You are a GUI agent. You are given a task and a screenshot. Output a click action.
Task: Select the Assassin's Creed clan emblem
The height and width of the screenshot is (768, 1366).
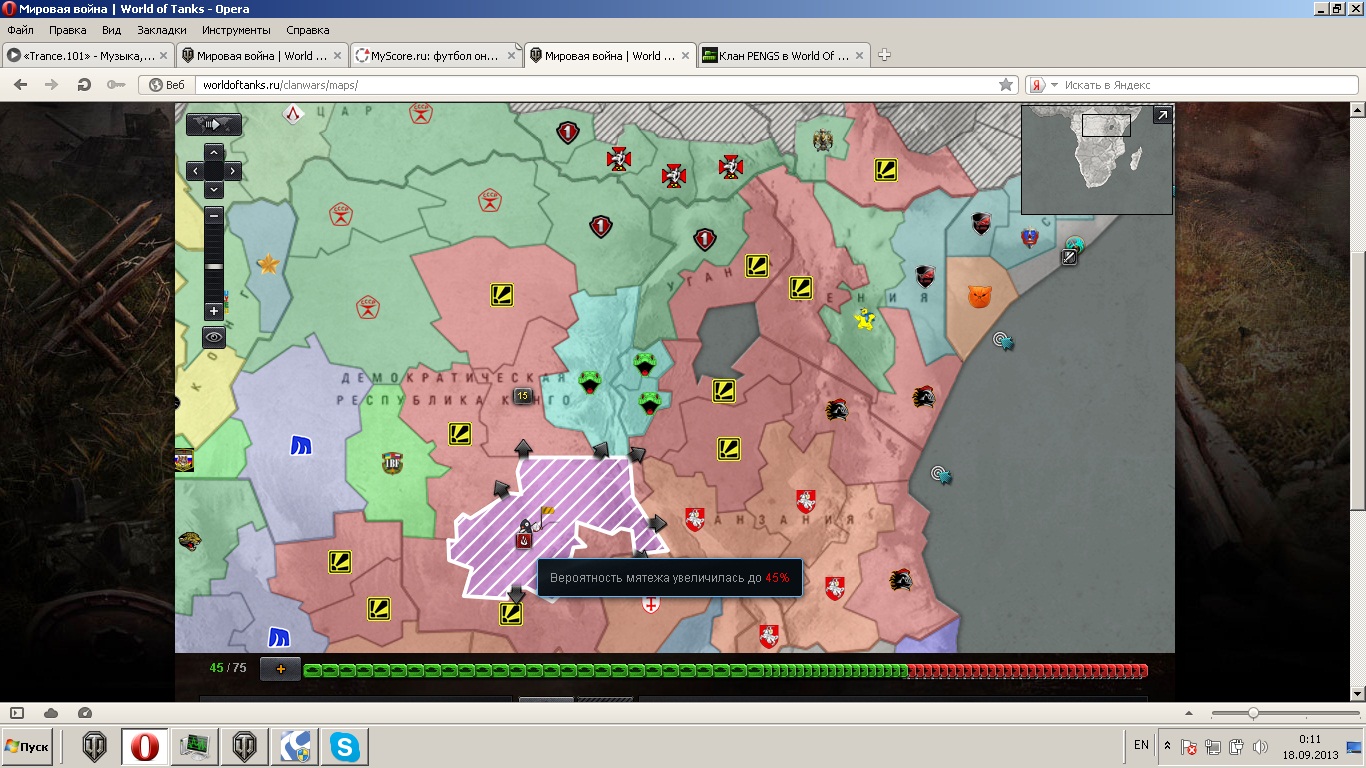point(295,113)
